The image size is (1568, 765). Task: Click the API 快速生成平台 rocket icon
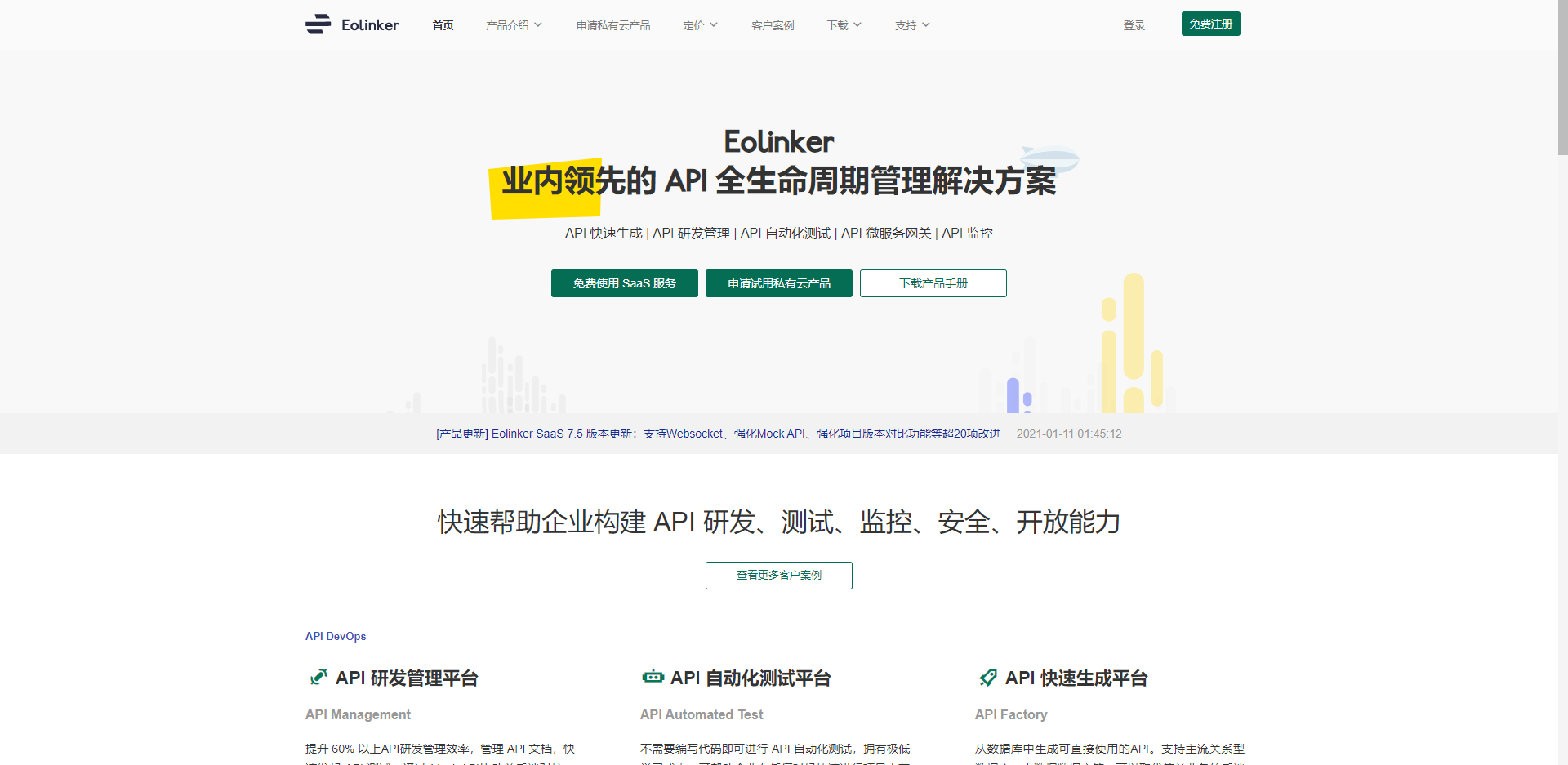pyautogui.click(x=987, y=678)
